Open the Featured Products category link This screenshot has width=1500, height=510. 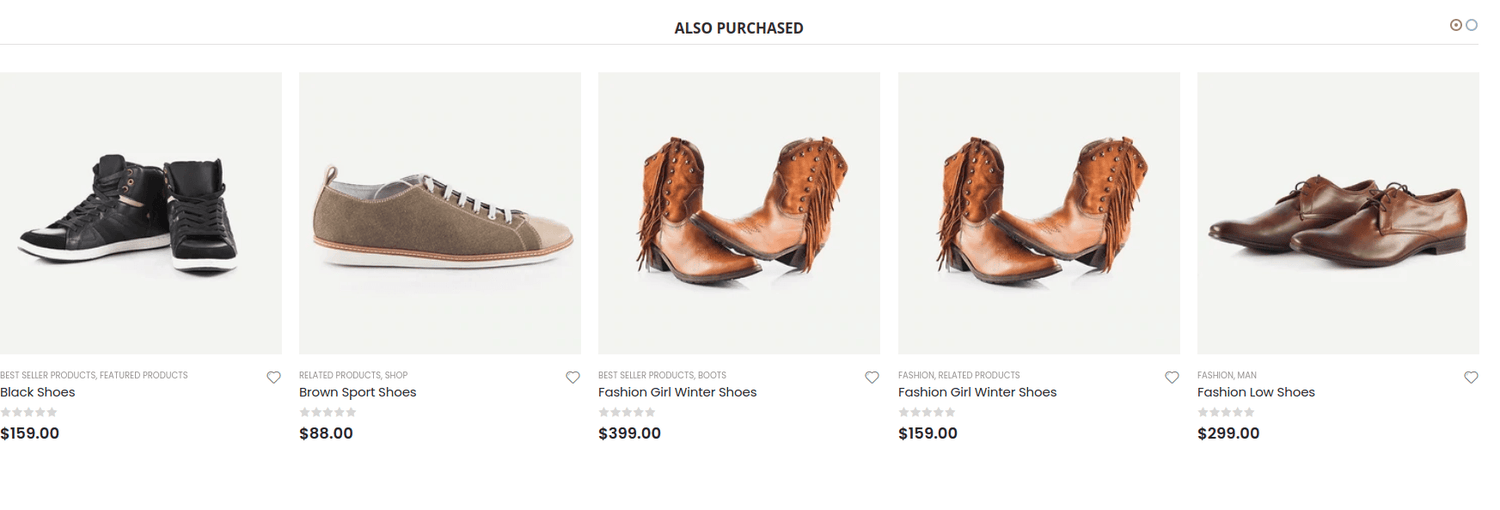point(144,375)
